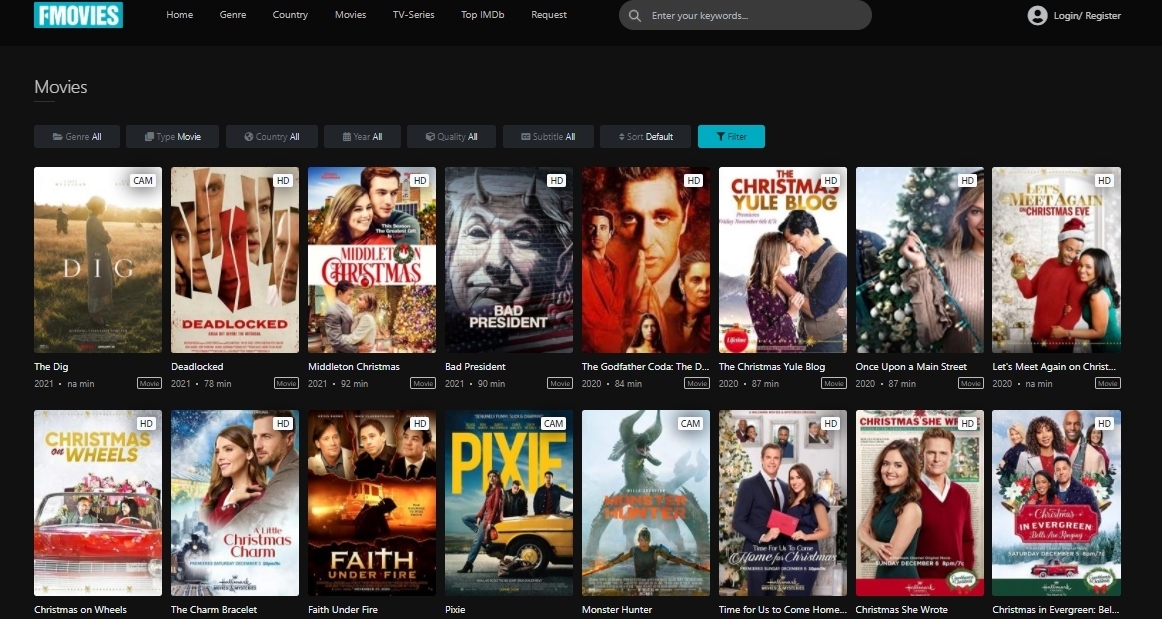Click the CAM badge on Monster Hunter

click(690, 423)
